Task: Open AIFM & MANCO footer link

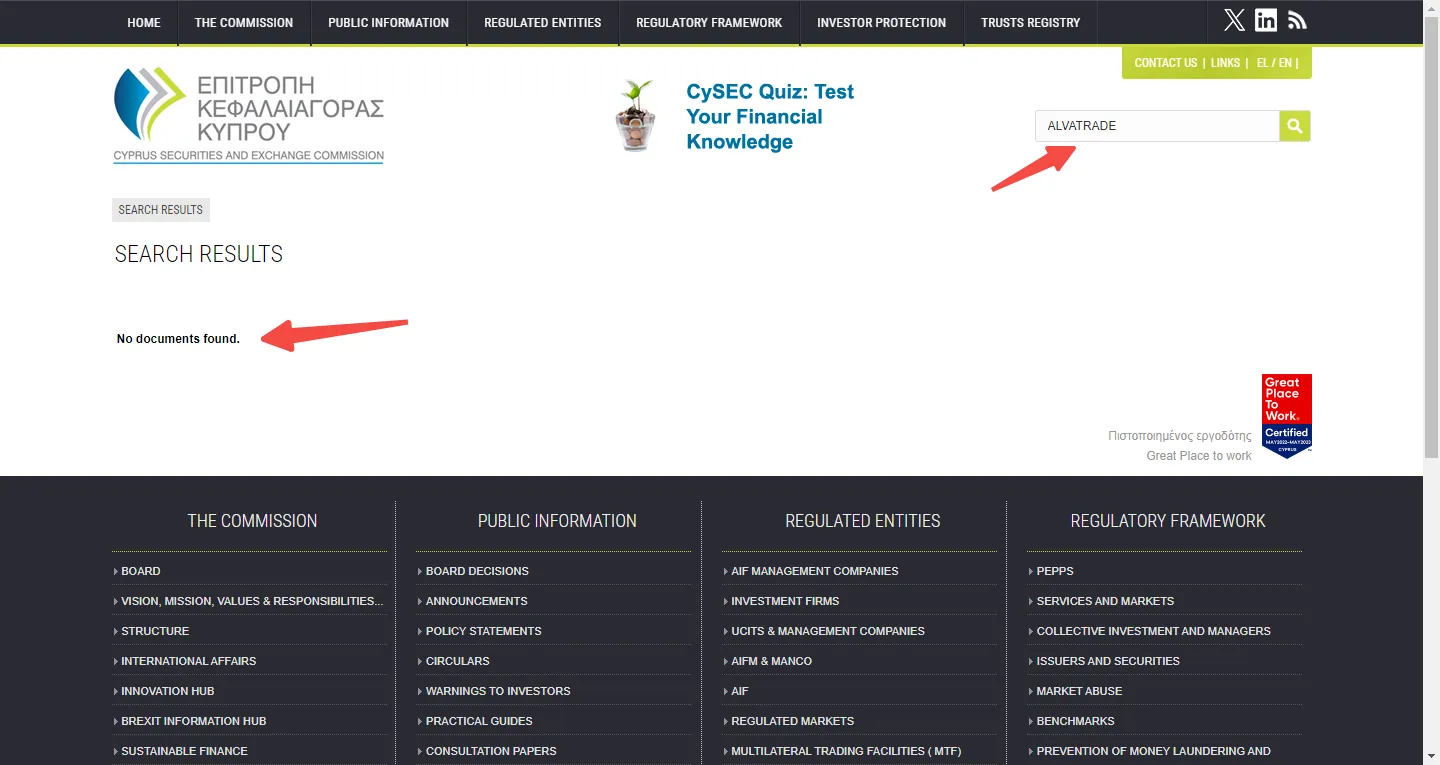Action: click(771, 661)
